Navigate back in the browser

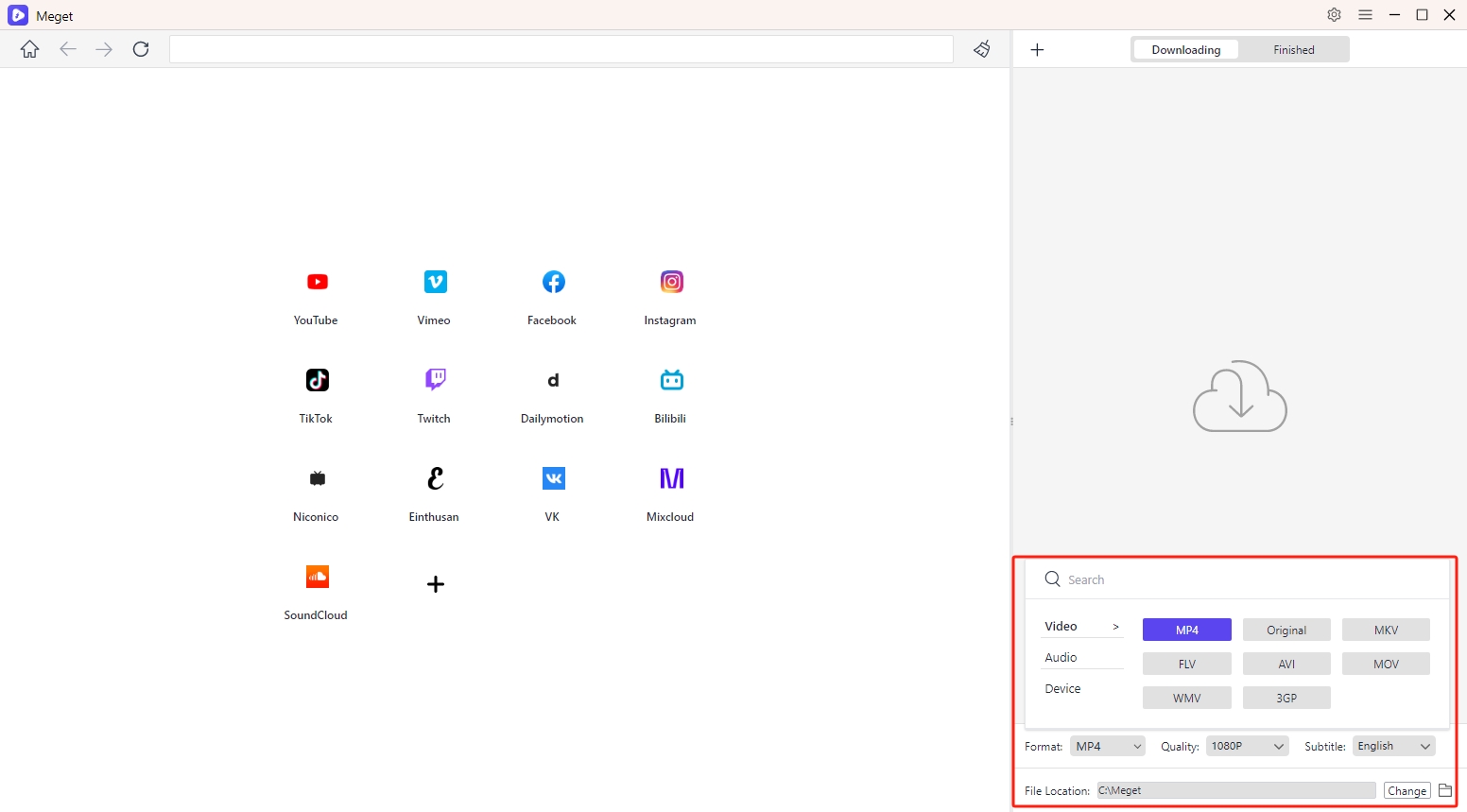[68, 49]
